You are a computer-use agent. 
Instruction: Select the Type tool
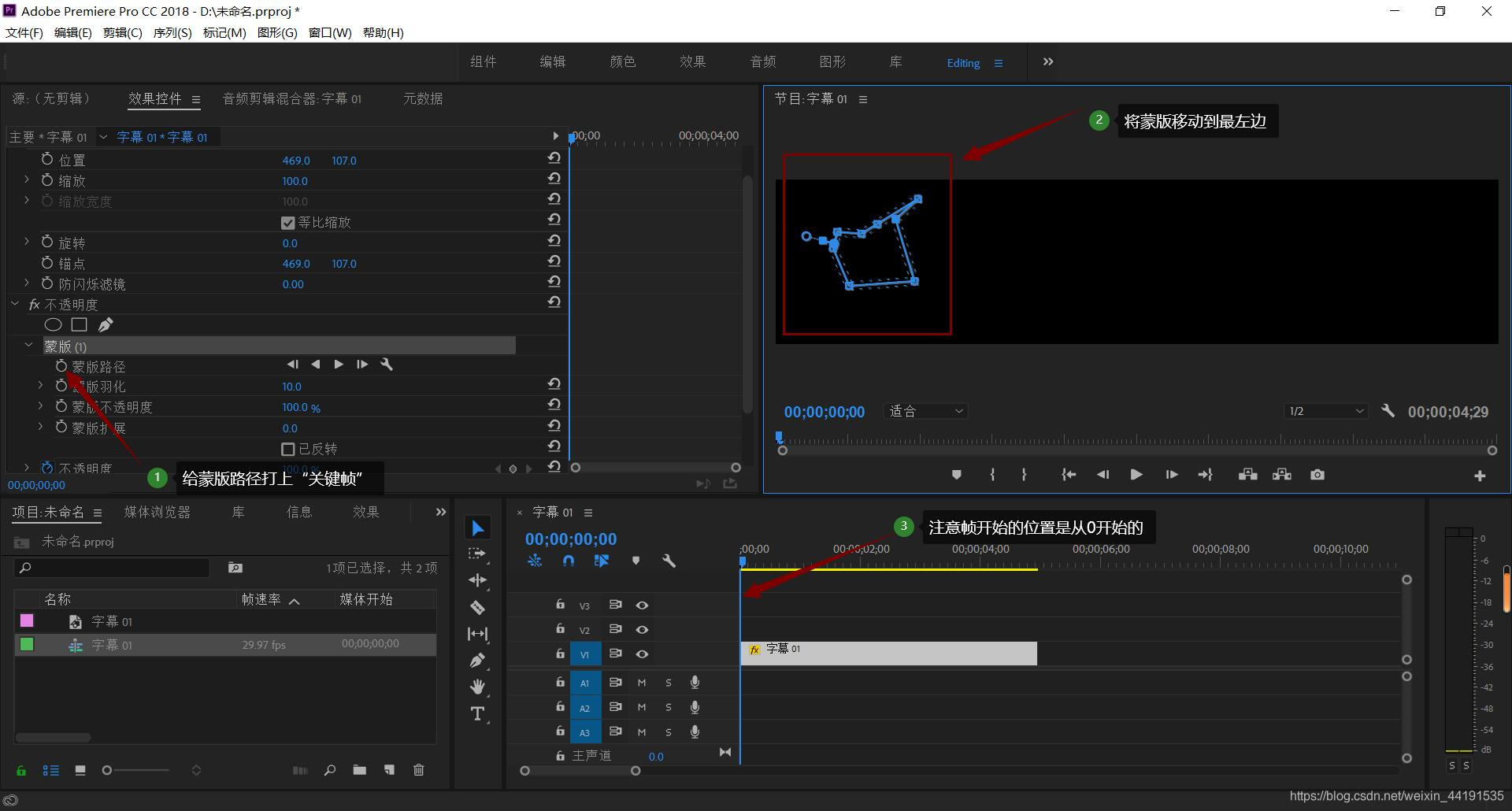(x=478, y=713)
